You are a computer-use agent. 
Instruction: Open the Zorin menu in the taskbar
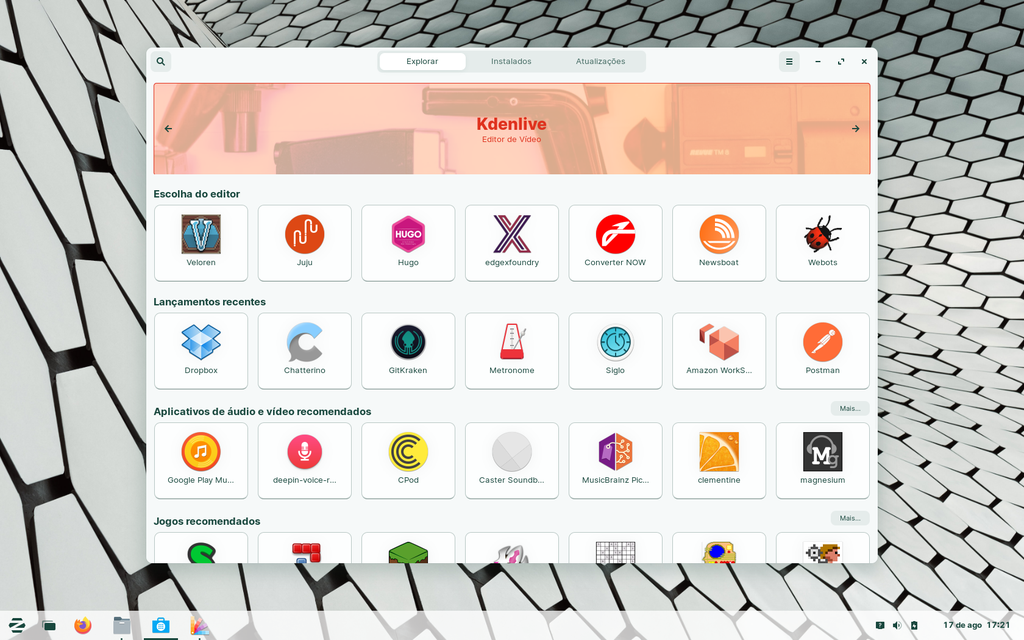tap(16, 625)
